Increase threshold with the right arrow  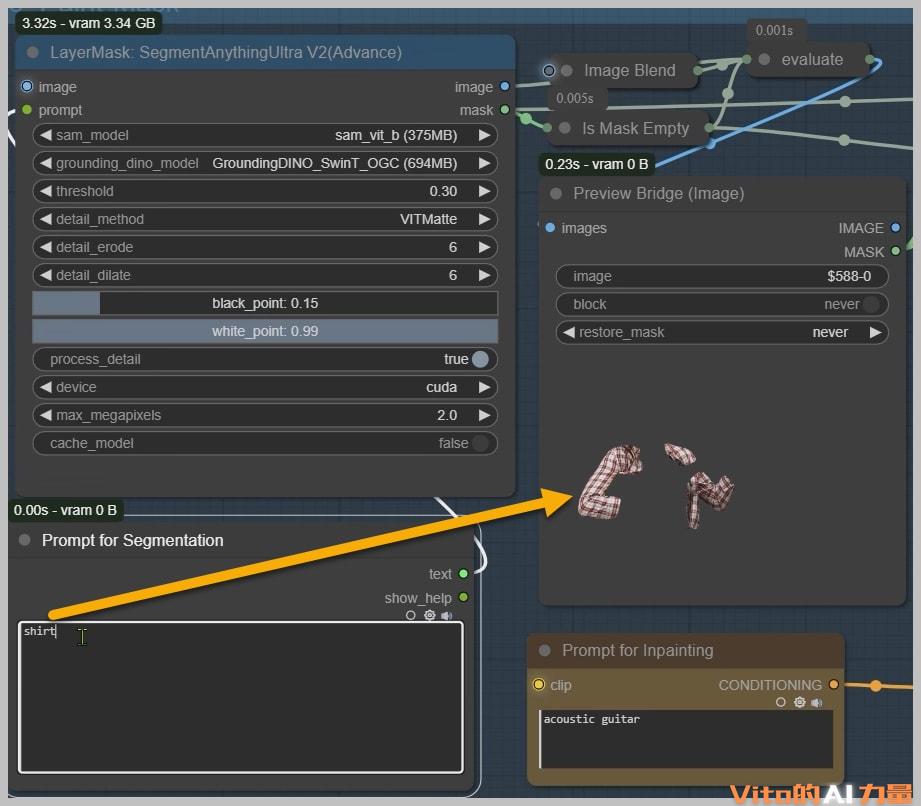pyautogui.click(x=485, y=191)
